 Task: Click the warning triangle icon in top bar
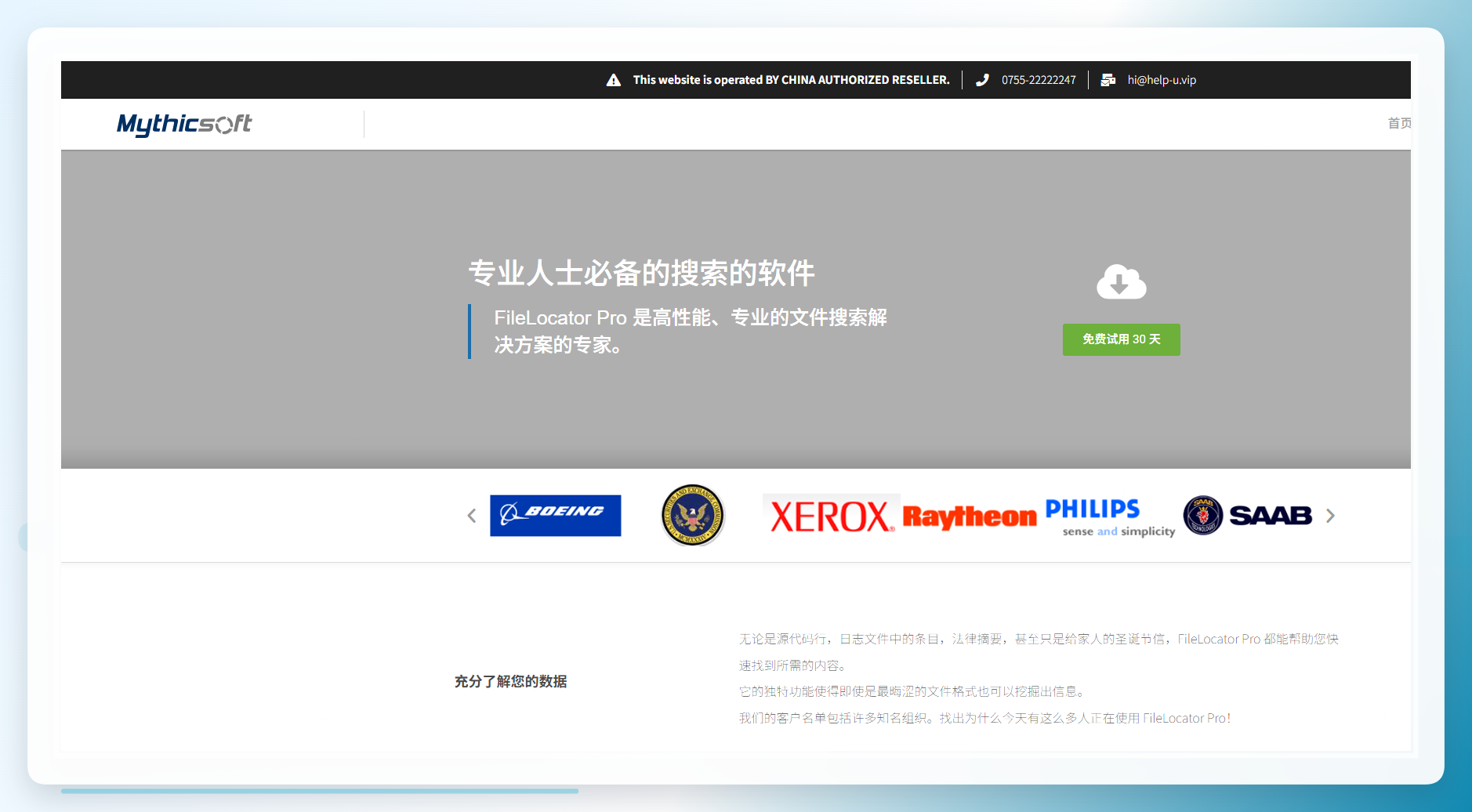pos(614,80)
